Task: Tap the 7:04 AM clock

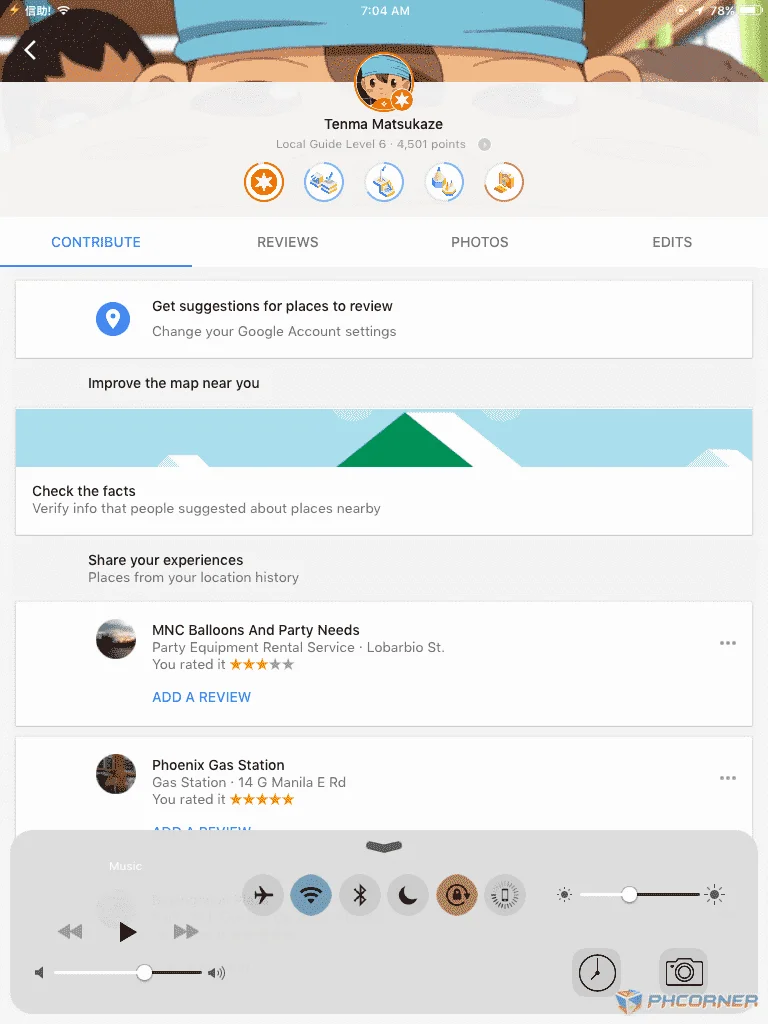Action: (x=385, y=10)
